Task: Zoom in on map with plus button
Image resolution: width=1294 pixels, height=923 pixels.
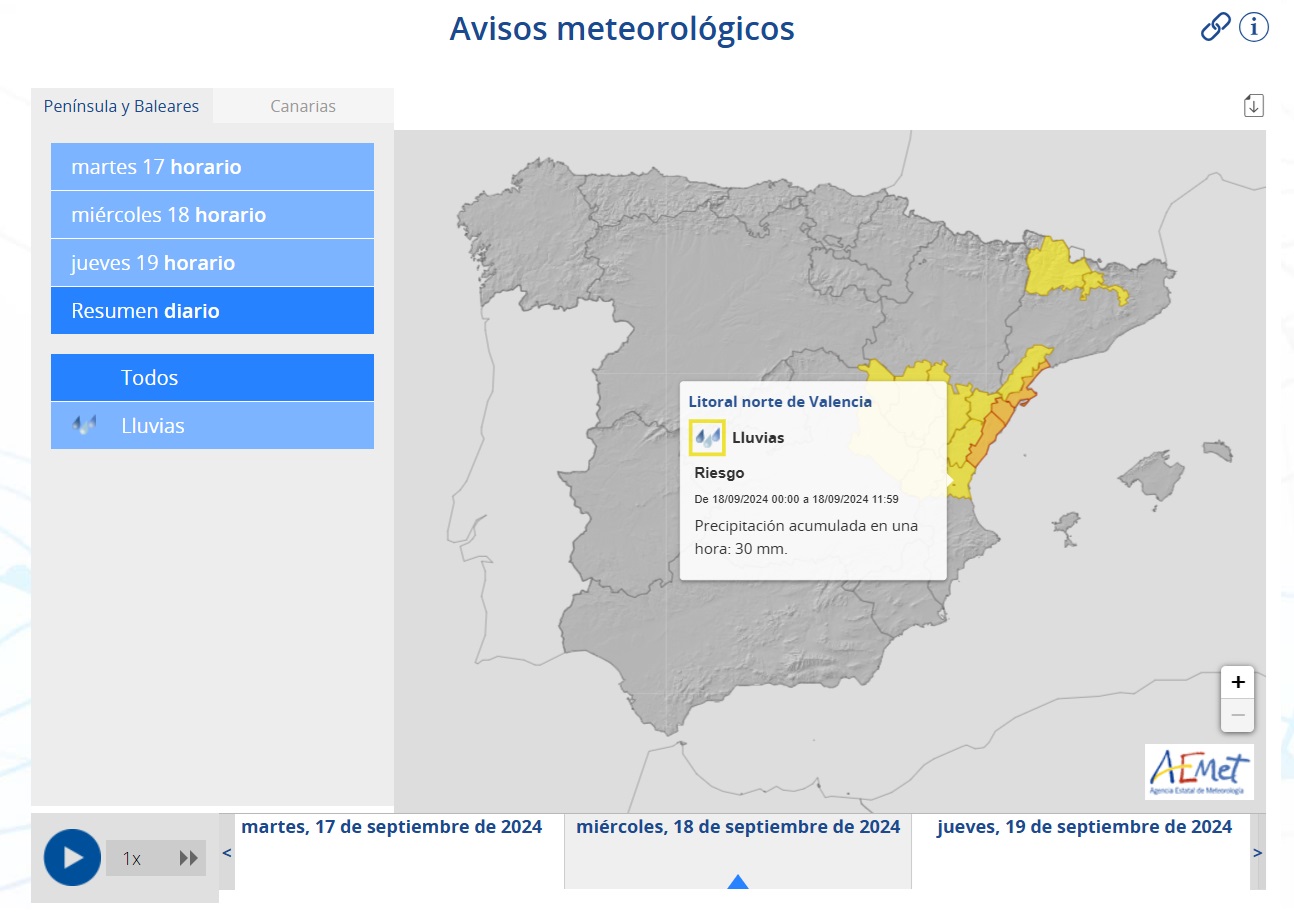Action: click(x=1237, y=683)
